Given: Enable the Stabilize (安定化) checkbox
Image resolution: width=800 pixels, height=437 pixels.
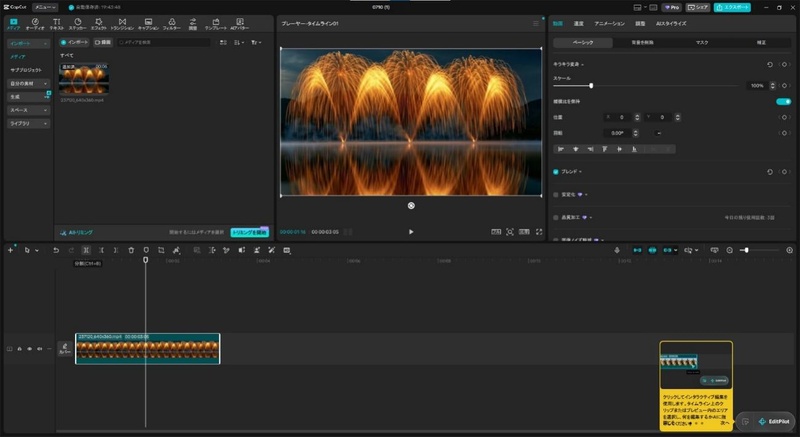Looking at the screenshot, I should 556,195.
